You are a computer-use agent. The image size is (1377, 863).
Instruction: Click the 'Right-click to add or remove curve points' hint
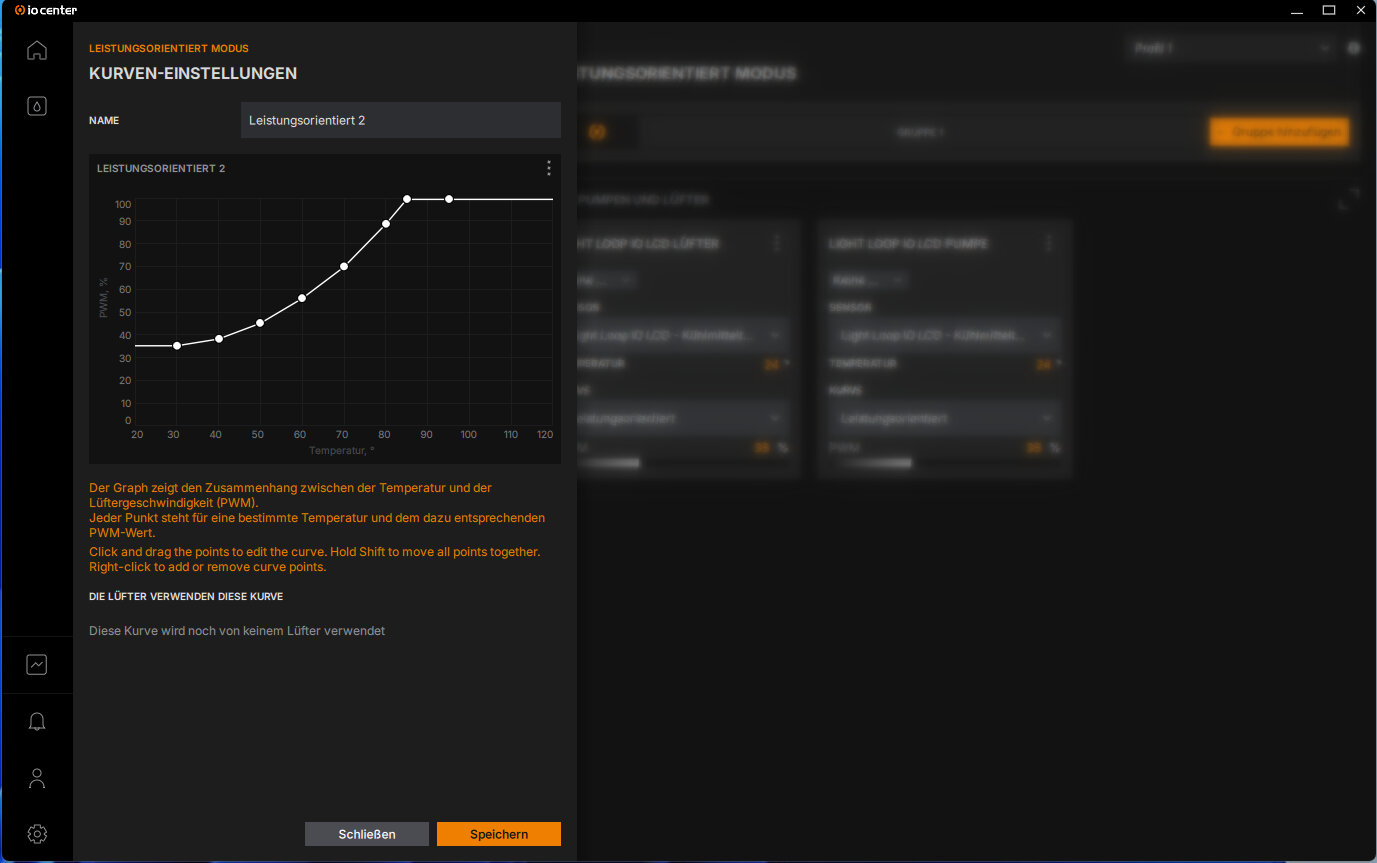pyautogui.click(x=208, y=567)
